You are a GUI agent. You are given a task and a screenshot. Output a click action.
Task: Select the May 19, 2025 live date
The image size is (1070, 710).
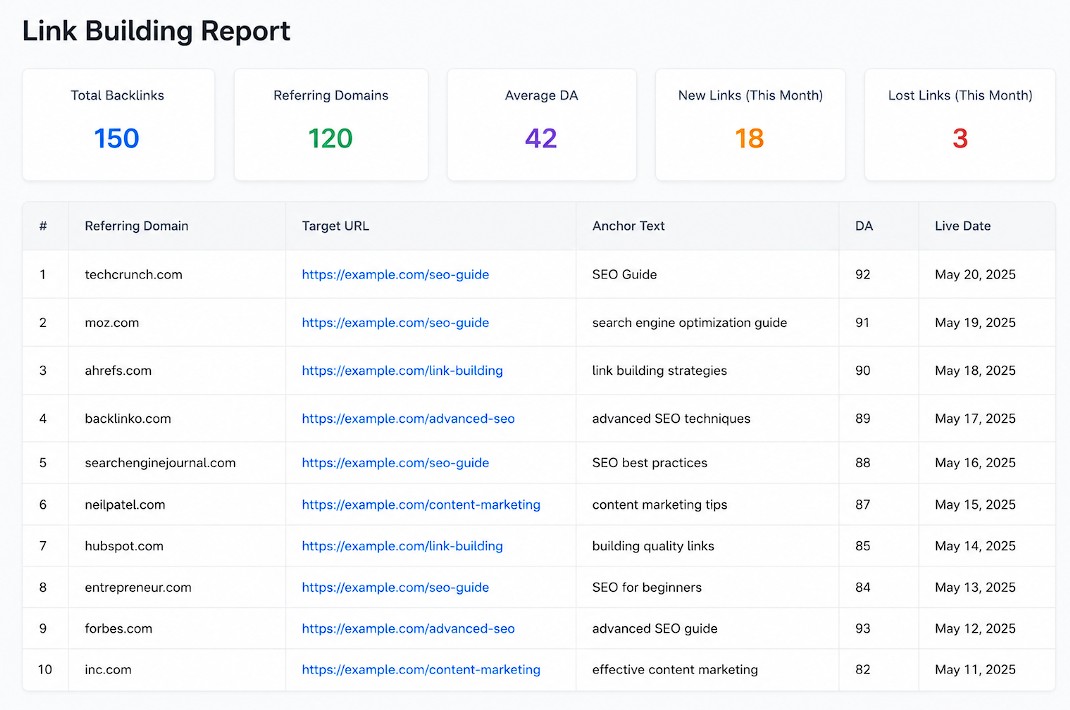pos(975,322)
